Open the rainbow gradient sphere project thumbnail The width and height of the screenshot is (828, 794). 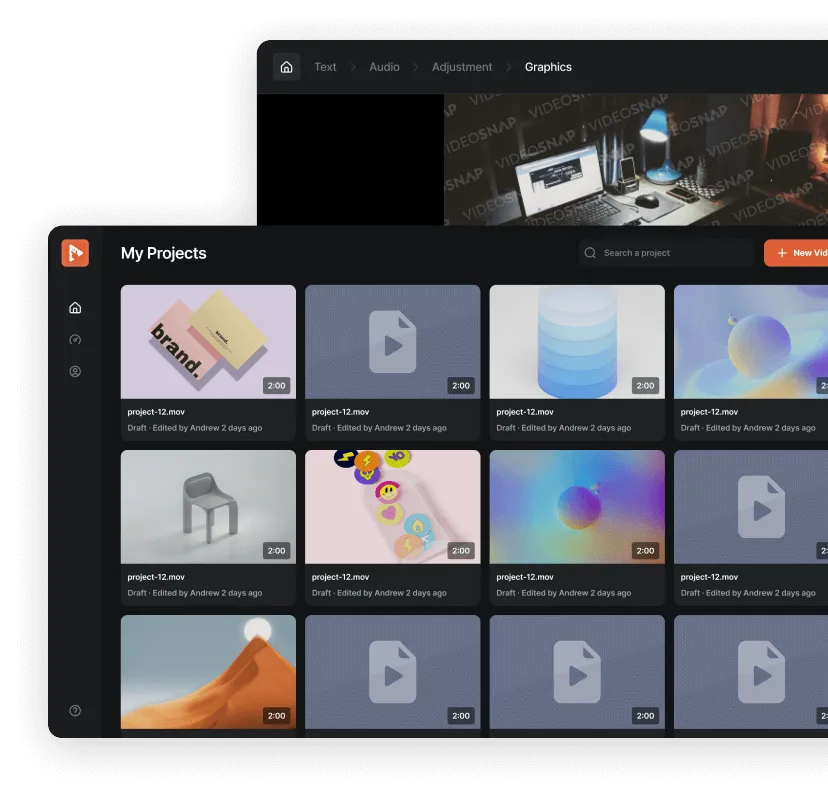coord(577,507)
